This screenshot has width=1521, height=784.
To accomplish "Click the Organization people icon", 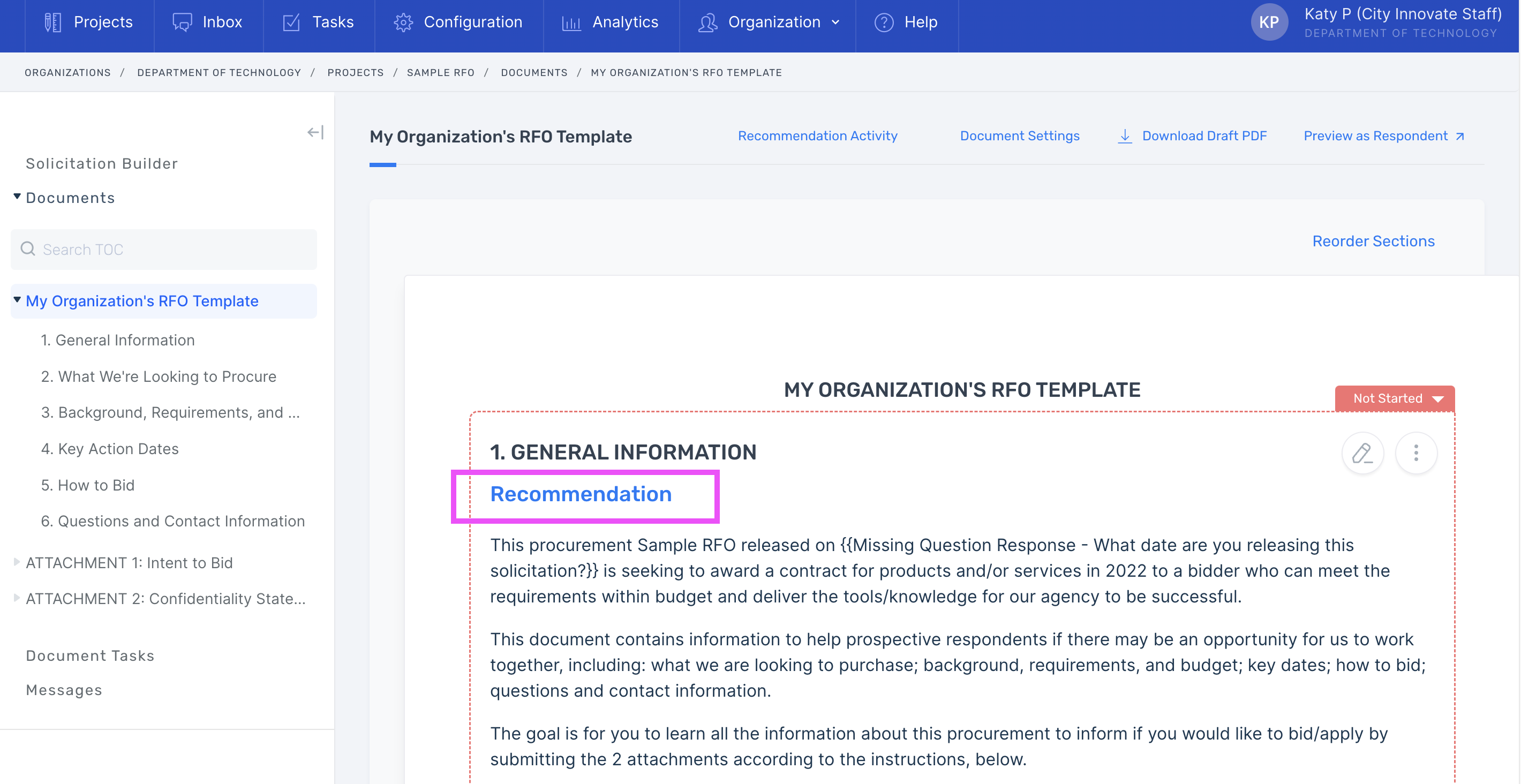I will click(708, 22).
